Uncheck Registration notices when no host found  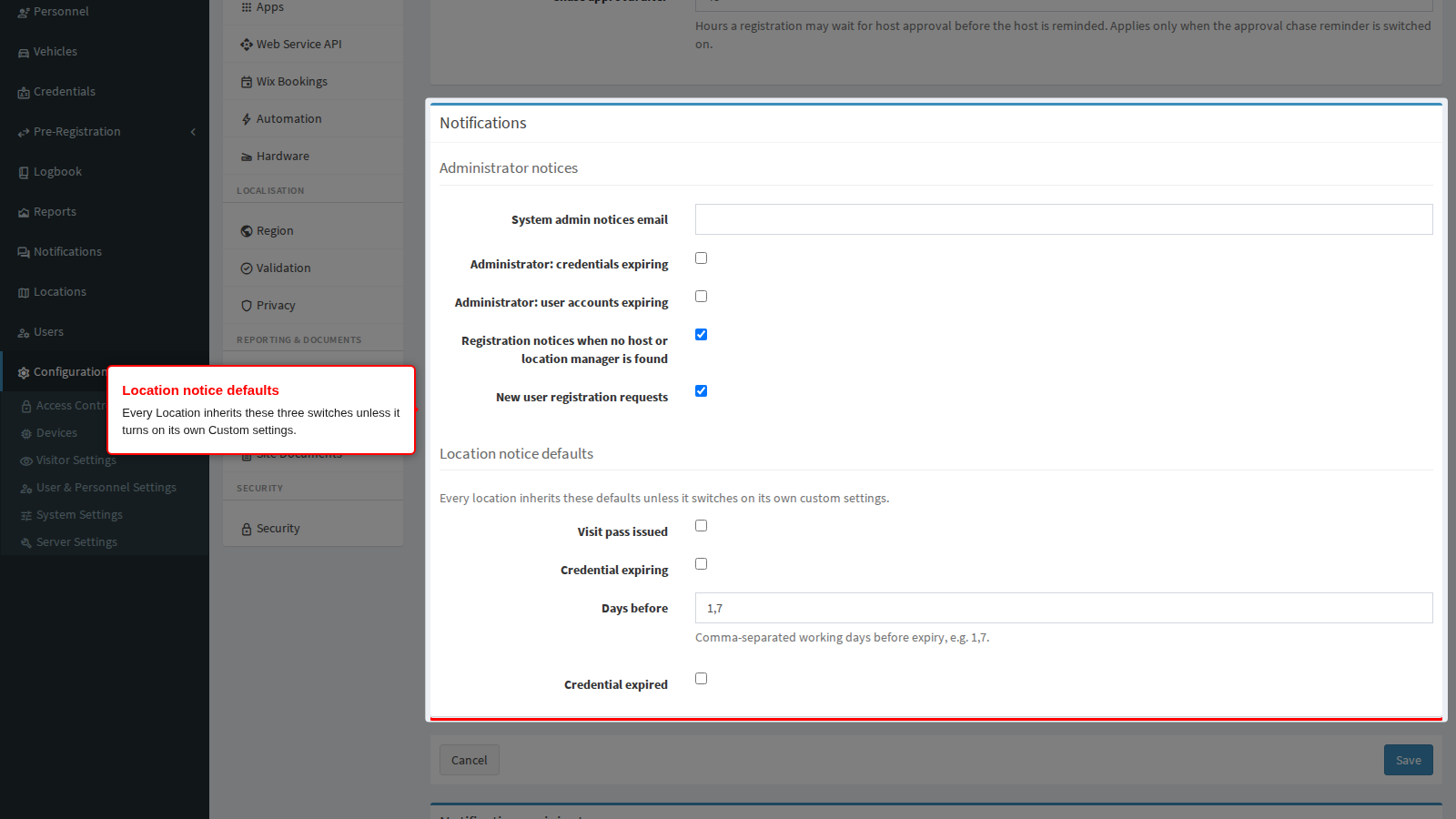[701, 335]
